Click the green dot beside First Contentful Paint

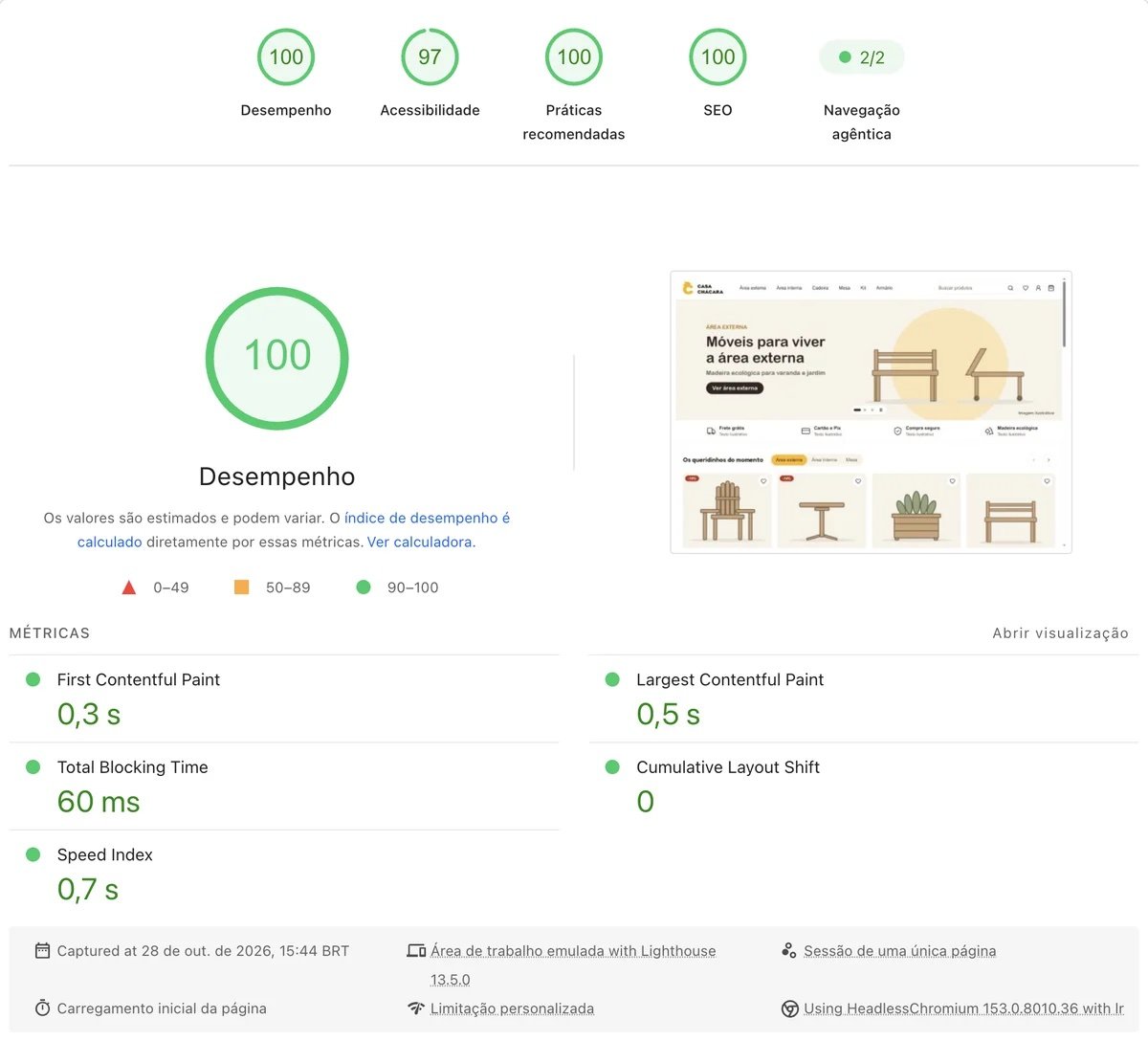click(x=33, y=679)
